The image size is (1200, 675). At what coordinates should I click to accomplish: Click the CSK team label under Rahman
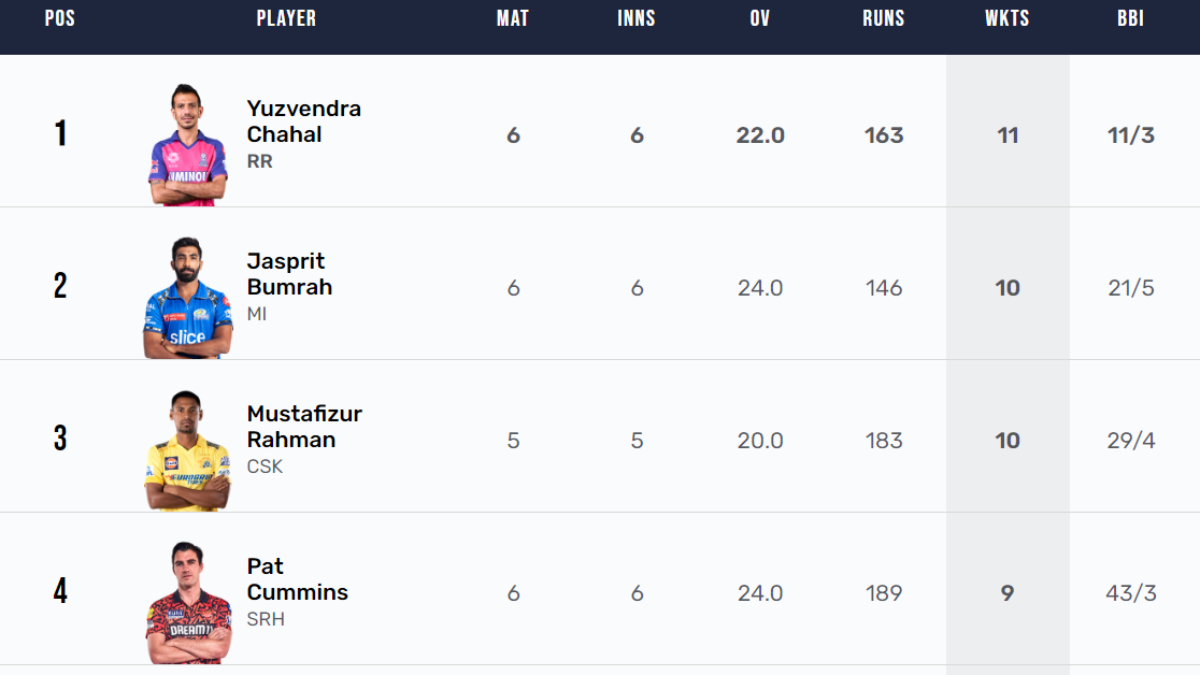point(265,467)
